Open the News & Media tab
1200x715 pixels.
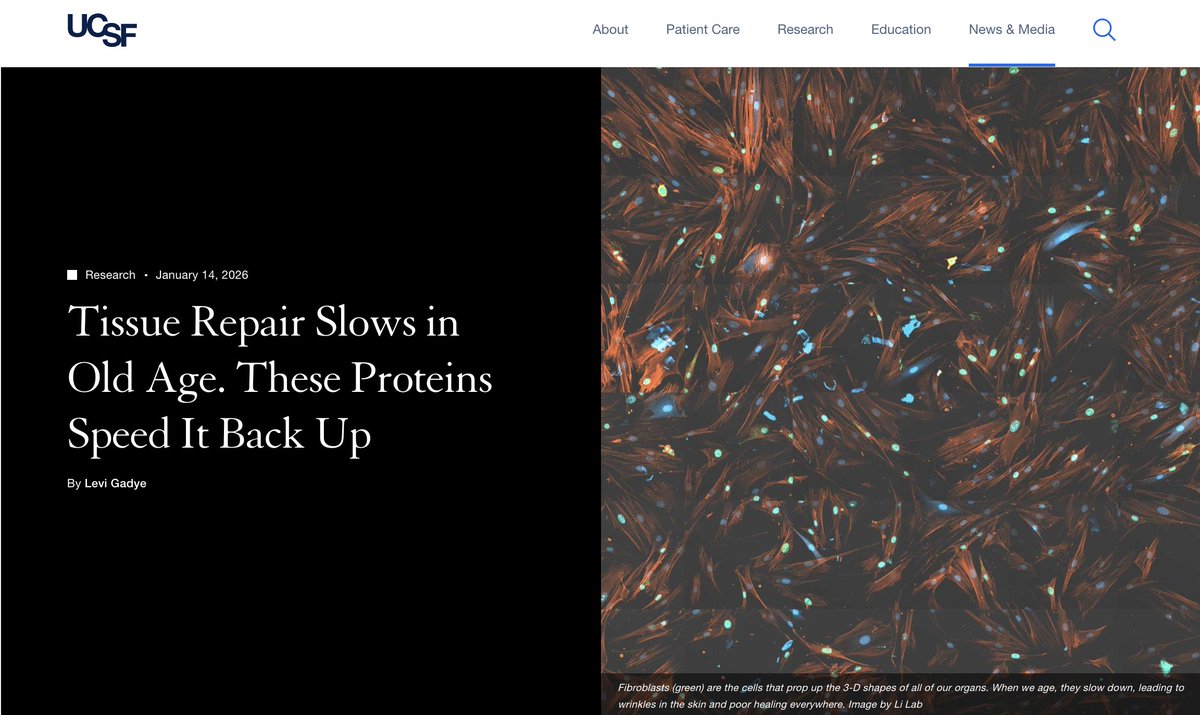pyautogui.click(x=1012, y=30)
